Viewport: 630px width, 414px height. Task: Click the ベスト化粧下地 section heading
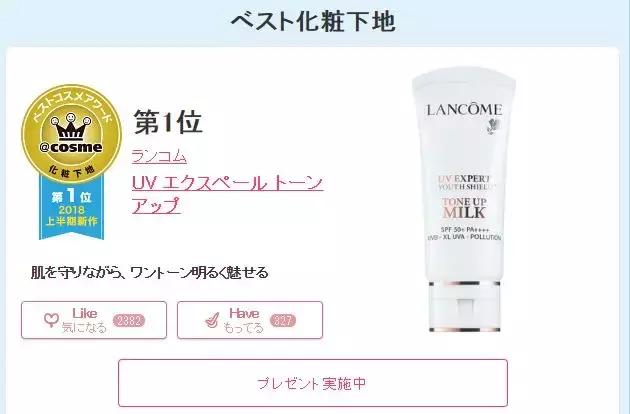tap(313, 21)
